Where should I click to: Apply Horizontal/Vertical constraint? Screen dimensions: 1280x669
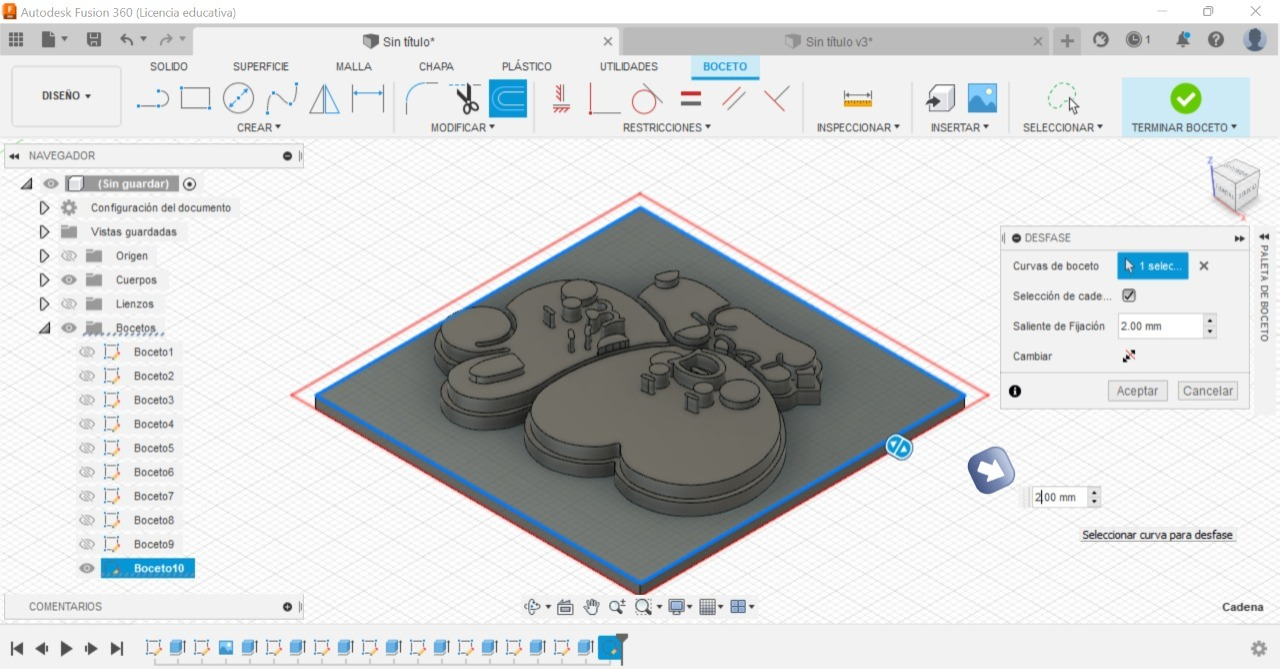(x=561, y=98)
